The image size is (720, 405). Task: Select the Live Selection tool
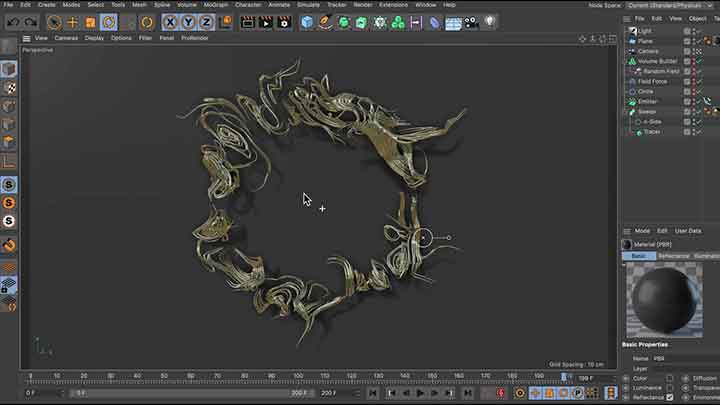click(54, 22)
